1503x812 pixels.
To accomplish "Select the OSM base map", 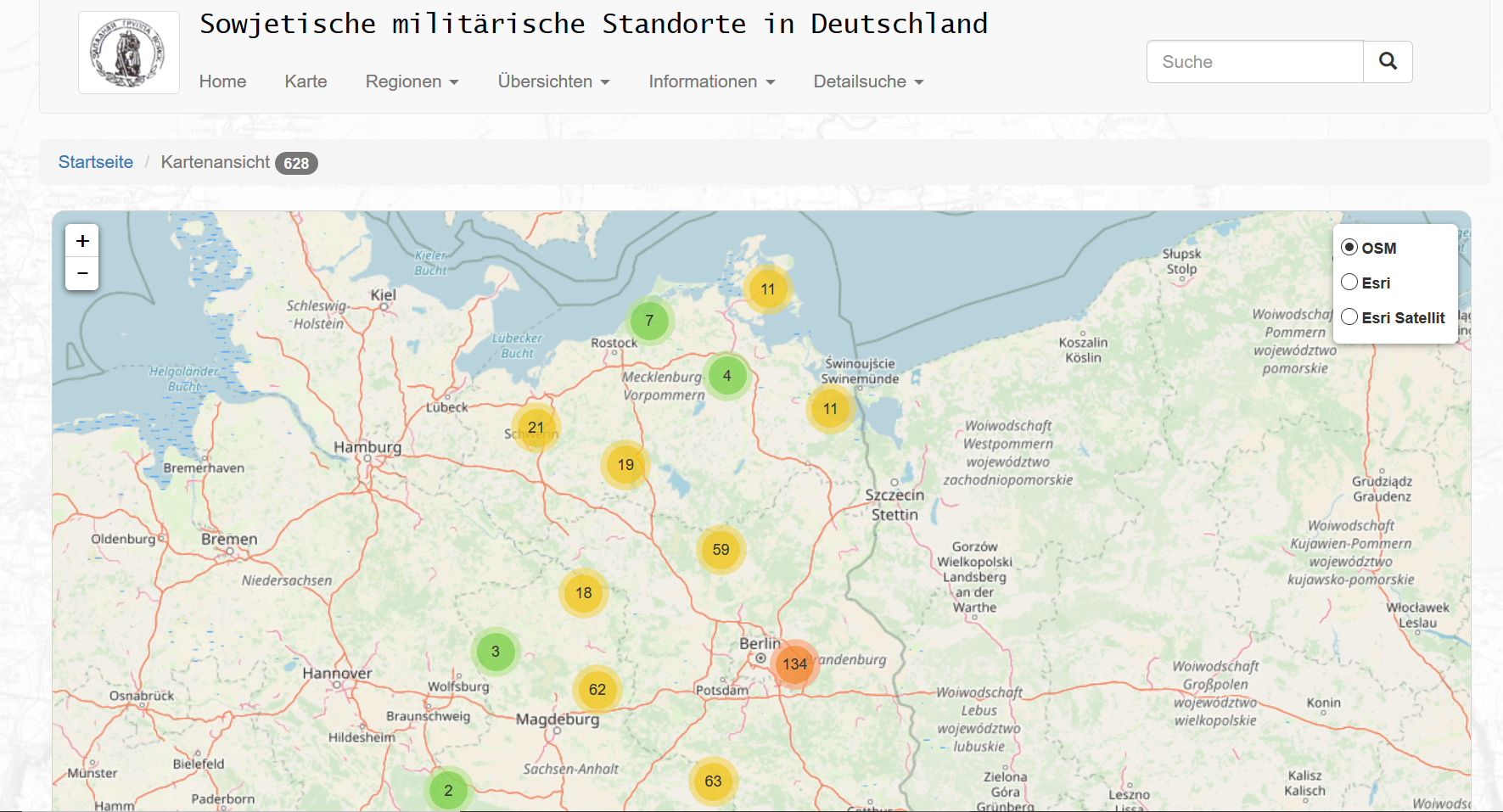I will (1349, 247).
